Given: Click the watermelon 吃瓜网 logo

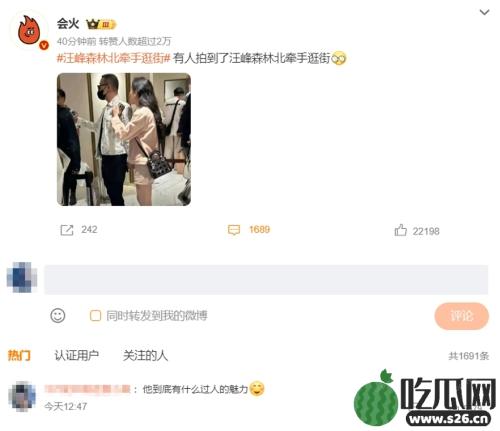Looking at the screenshot, I should pos(424,398).
